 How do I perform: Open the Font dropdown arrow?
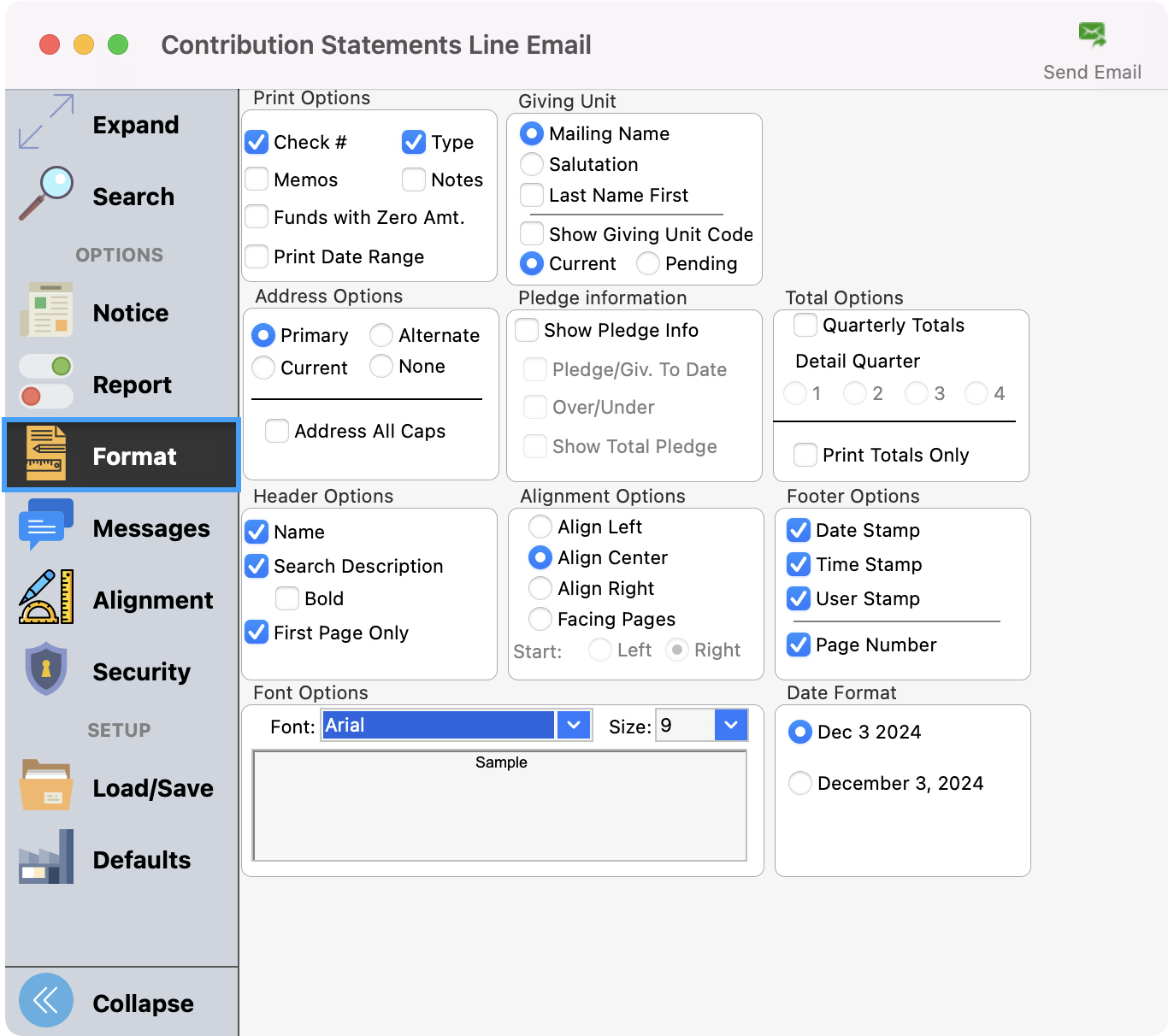coord(574,726)
